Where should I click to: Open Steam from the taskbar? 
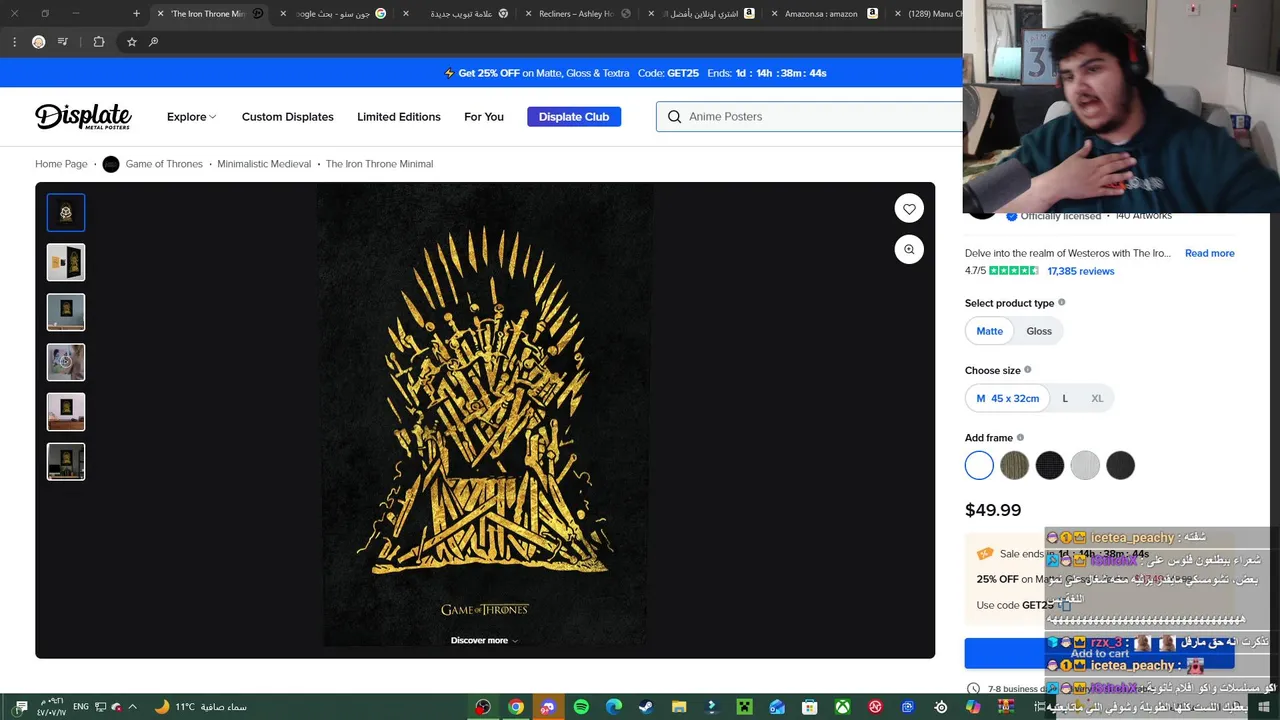click(x=646, y=707)
